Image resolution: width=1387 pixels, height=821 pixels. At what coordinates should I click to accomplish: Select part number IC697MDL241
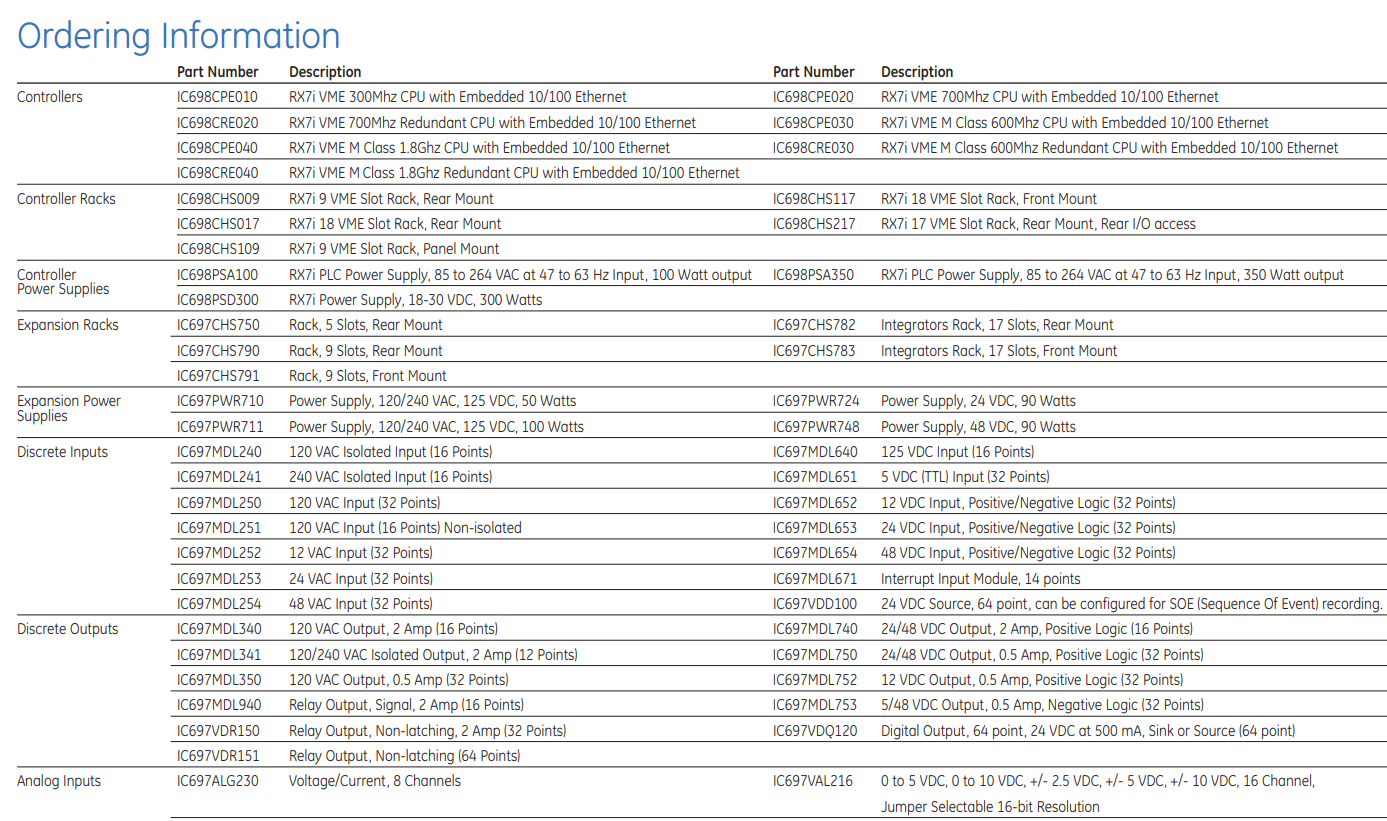(219, 477)
